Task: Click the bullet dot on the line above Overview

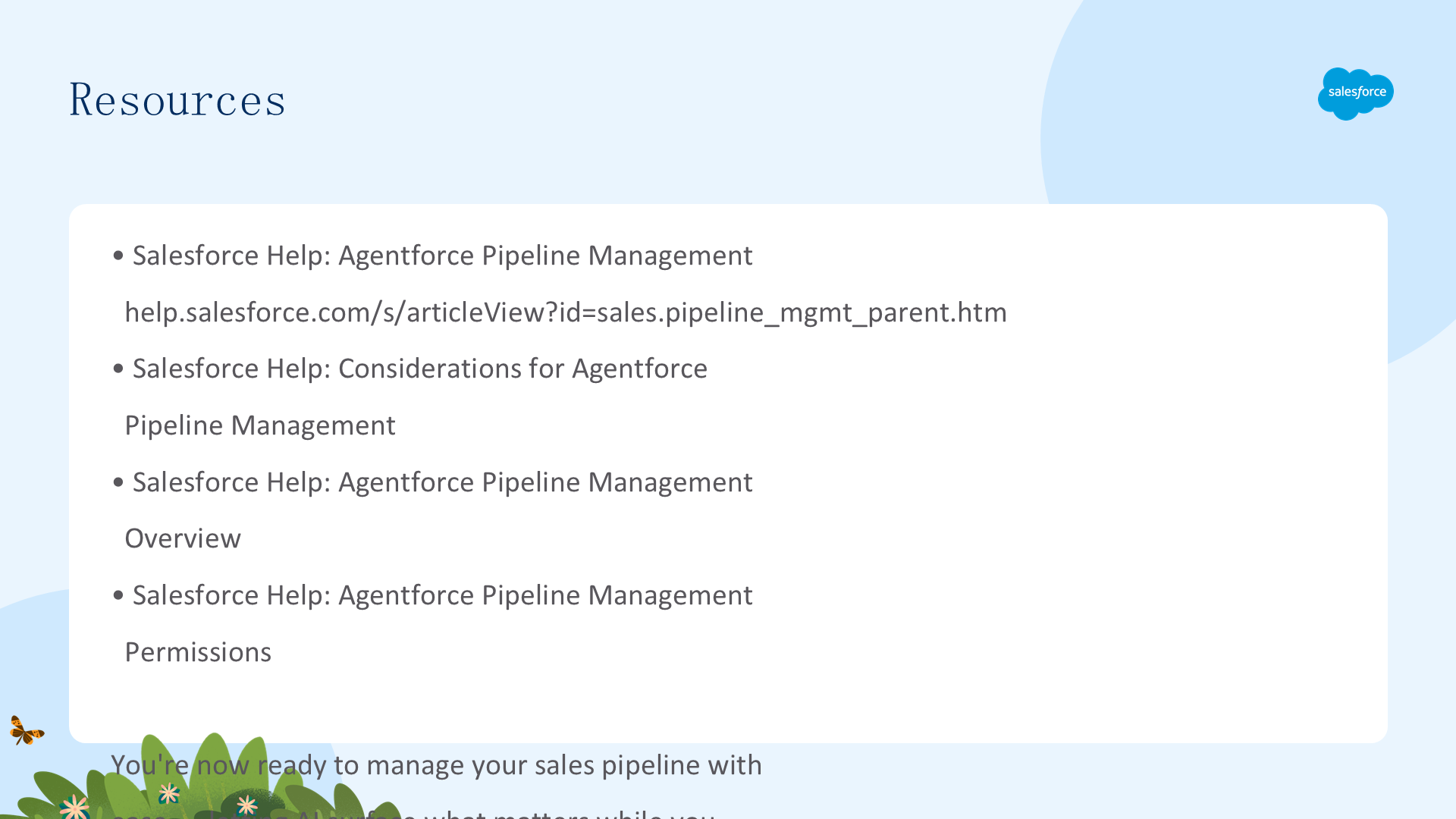Action: (118, 482)
